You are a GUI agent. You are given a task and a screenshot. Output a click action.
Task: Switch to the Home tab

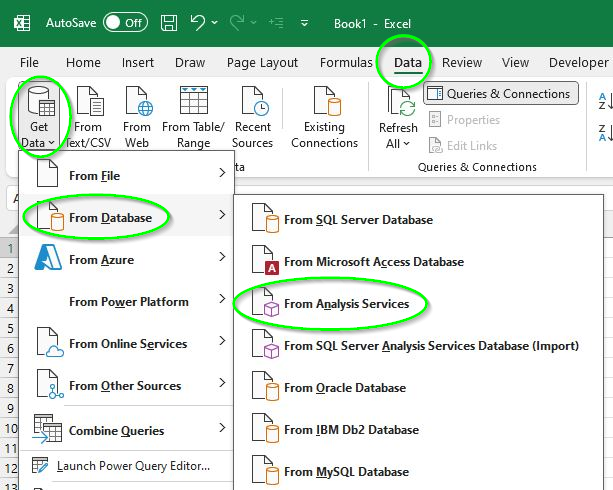coord(83,63)
